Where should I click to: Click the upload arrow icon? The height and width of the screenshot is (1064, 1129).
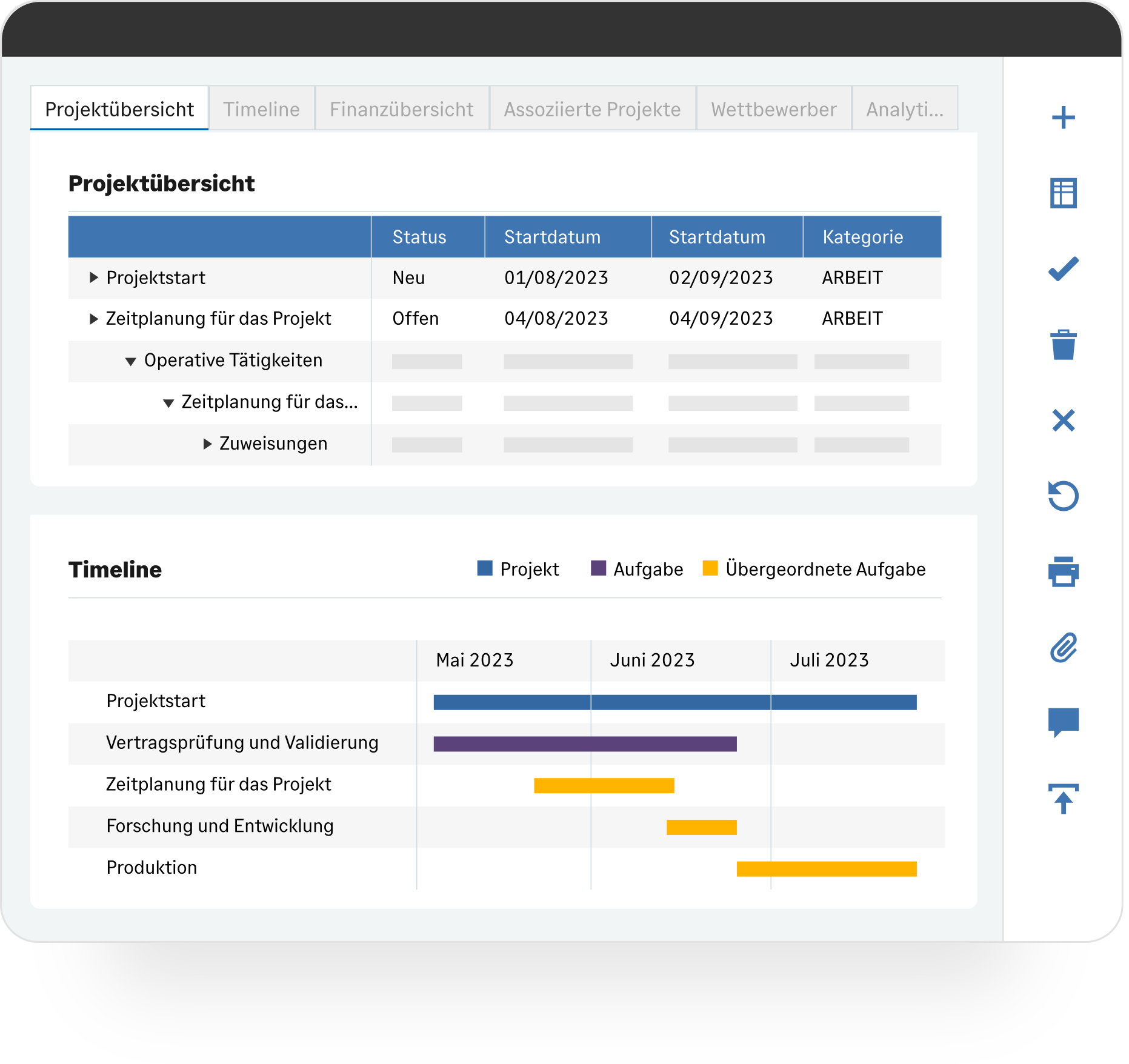1063,799
